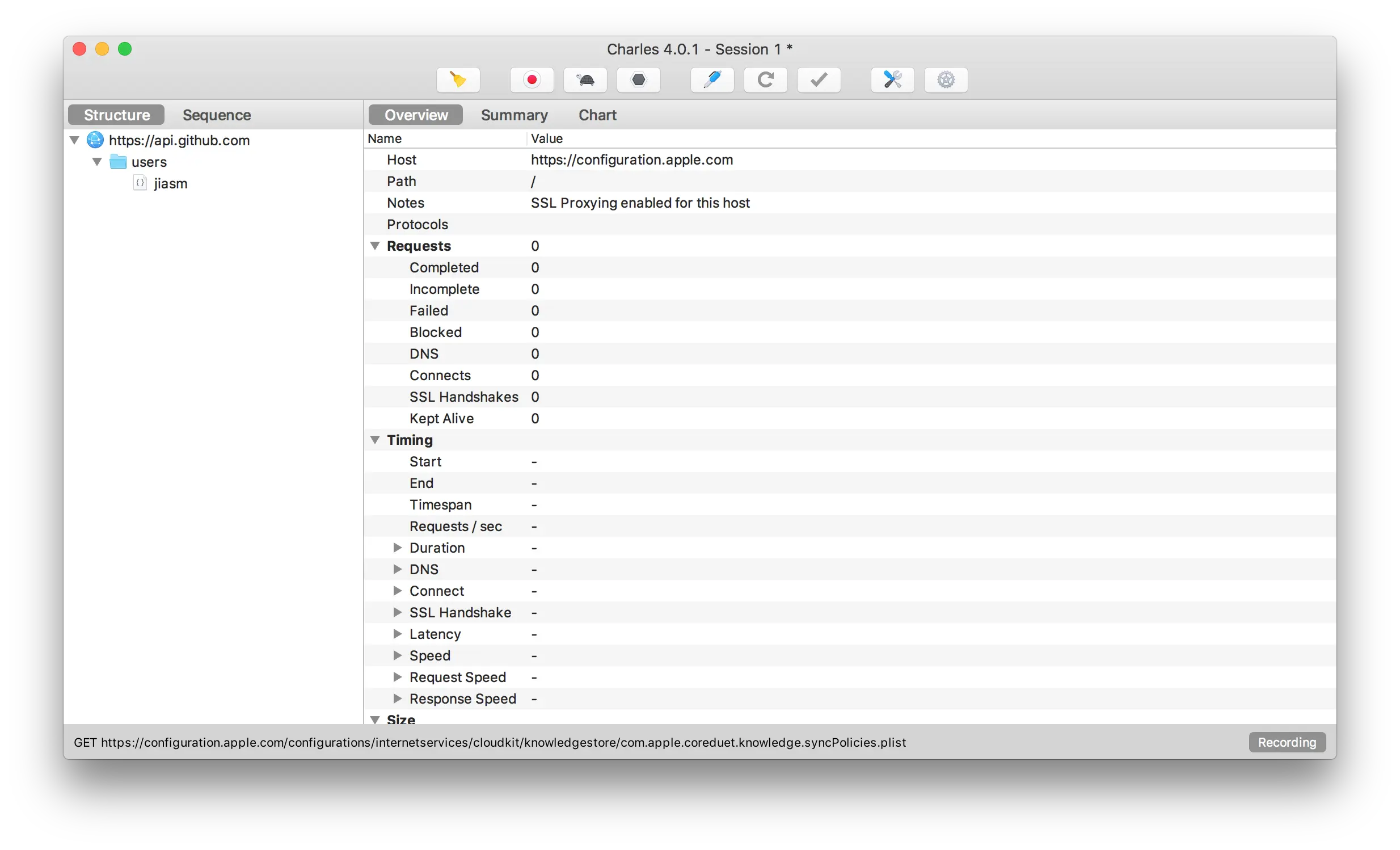Collapse the users folder triangle
The image size is (1400, 850).
pos(97,162)
